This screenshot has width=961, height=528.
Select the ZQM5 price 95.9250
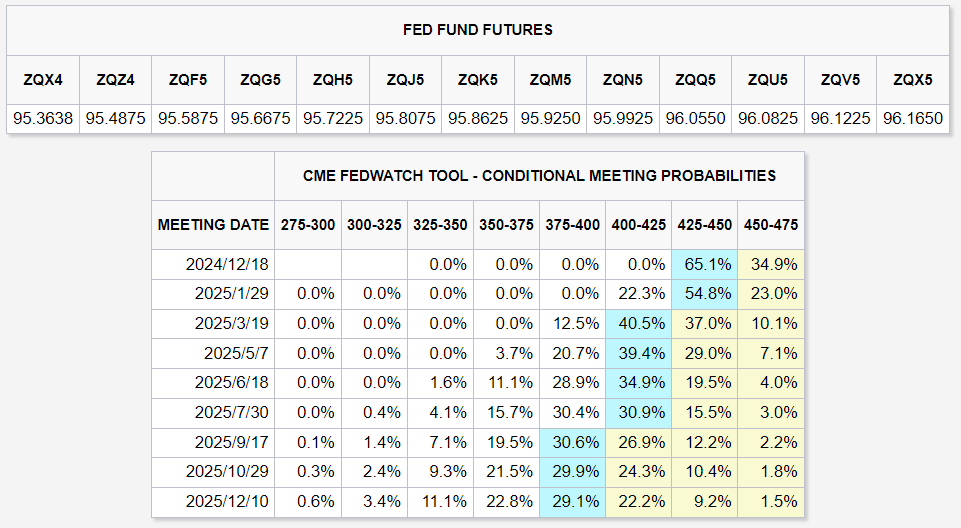click(550, 118)
